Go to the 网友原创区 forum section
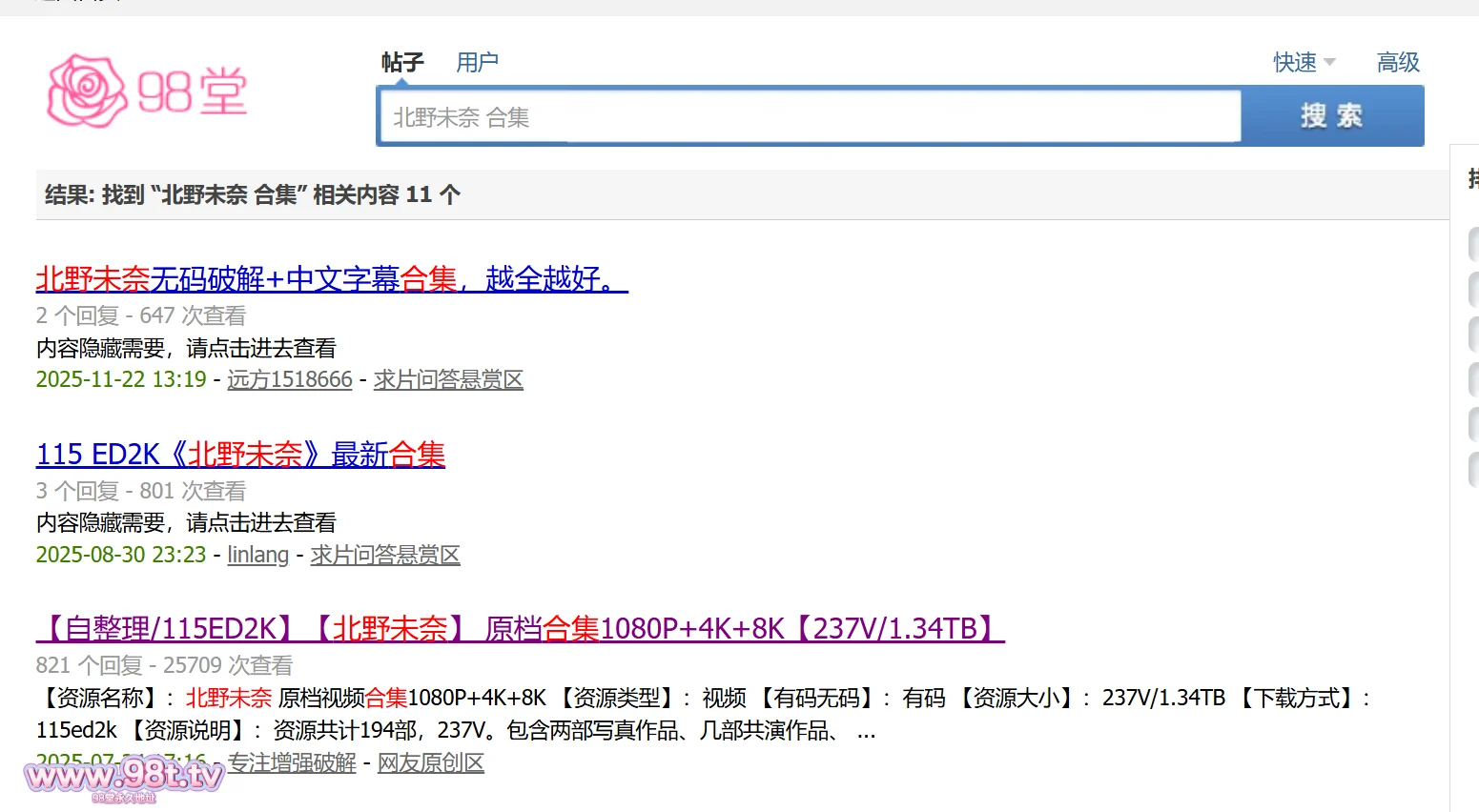 (431, 763)
